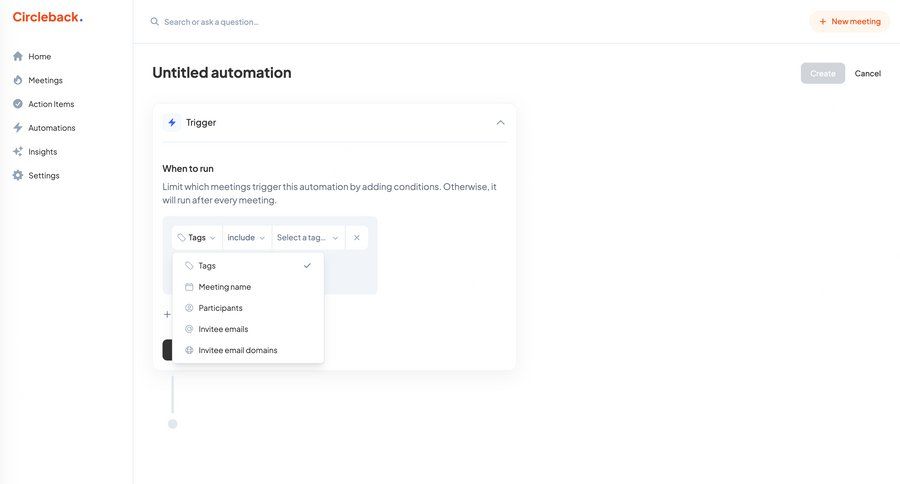
Task: Click the search magnifier icon
Action: point(155,21)
